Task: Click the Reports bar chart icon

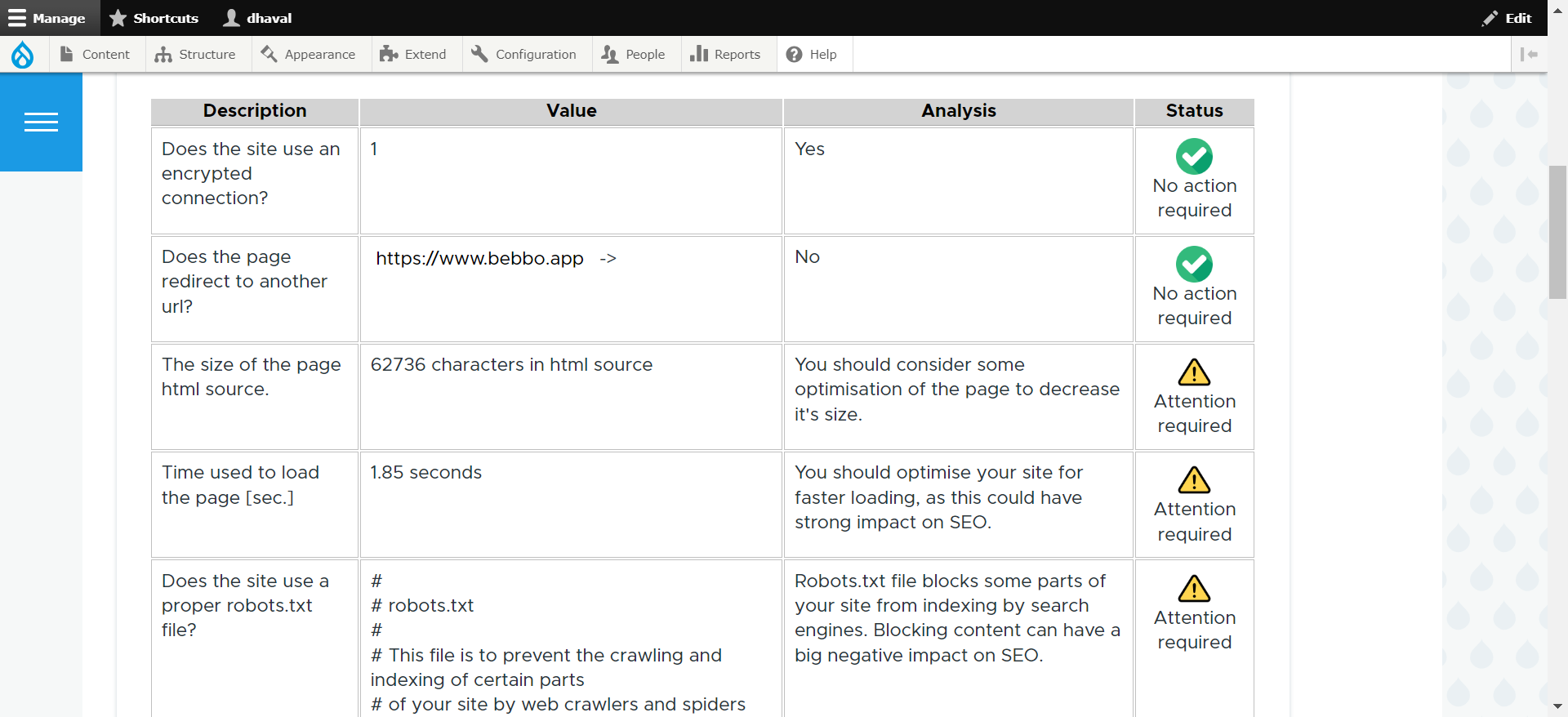Action: pyautogui.click(x=699, y=54)
